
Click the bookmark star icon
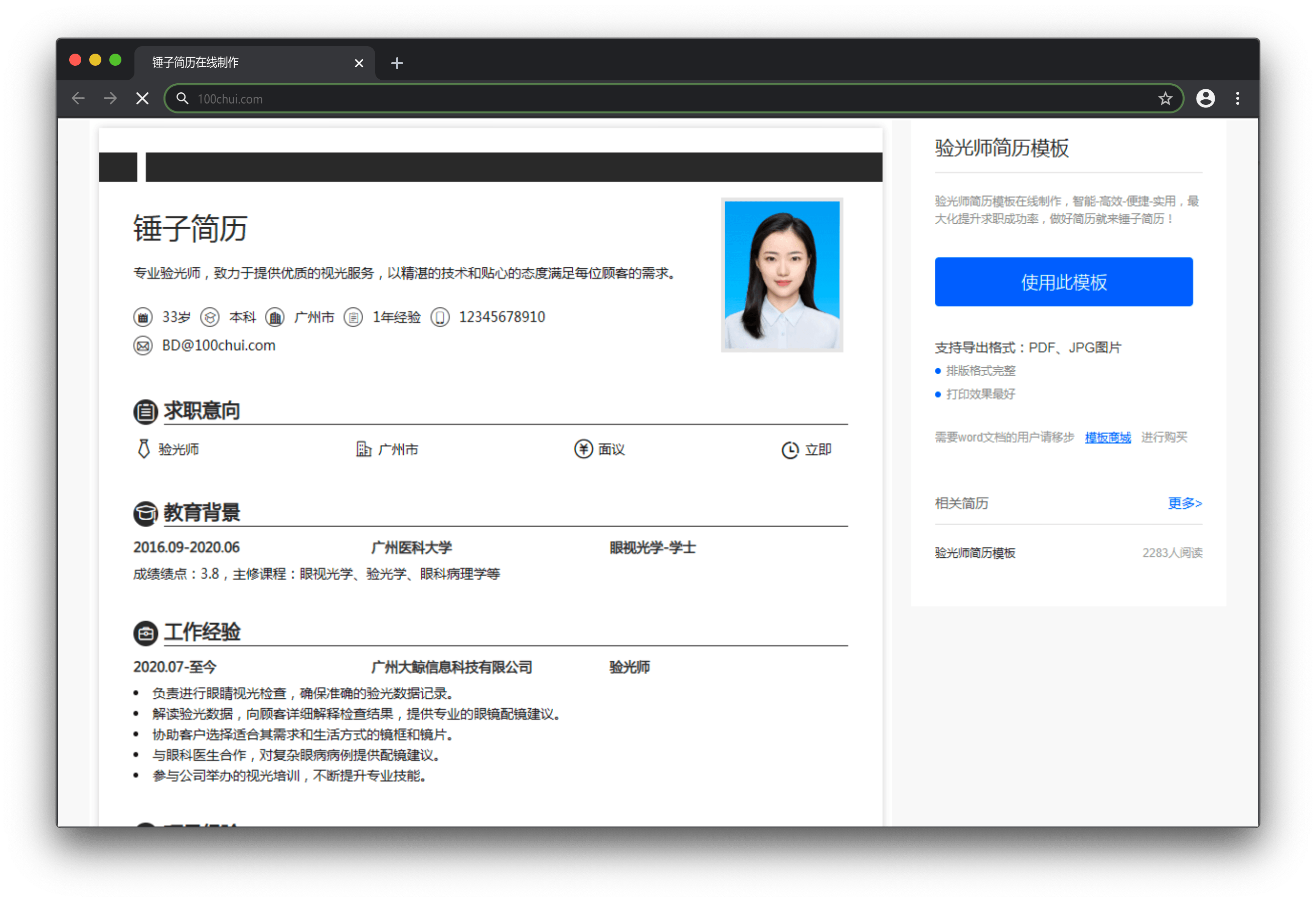point(1165,99)
